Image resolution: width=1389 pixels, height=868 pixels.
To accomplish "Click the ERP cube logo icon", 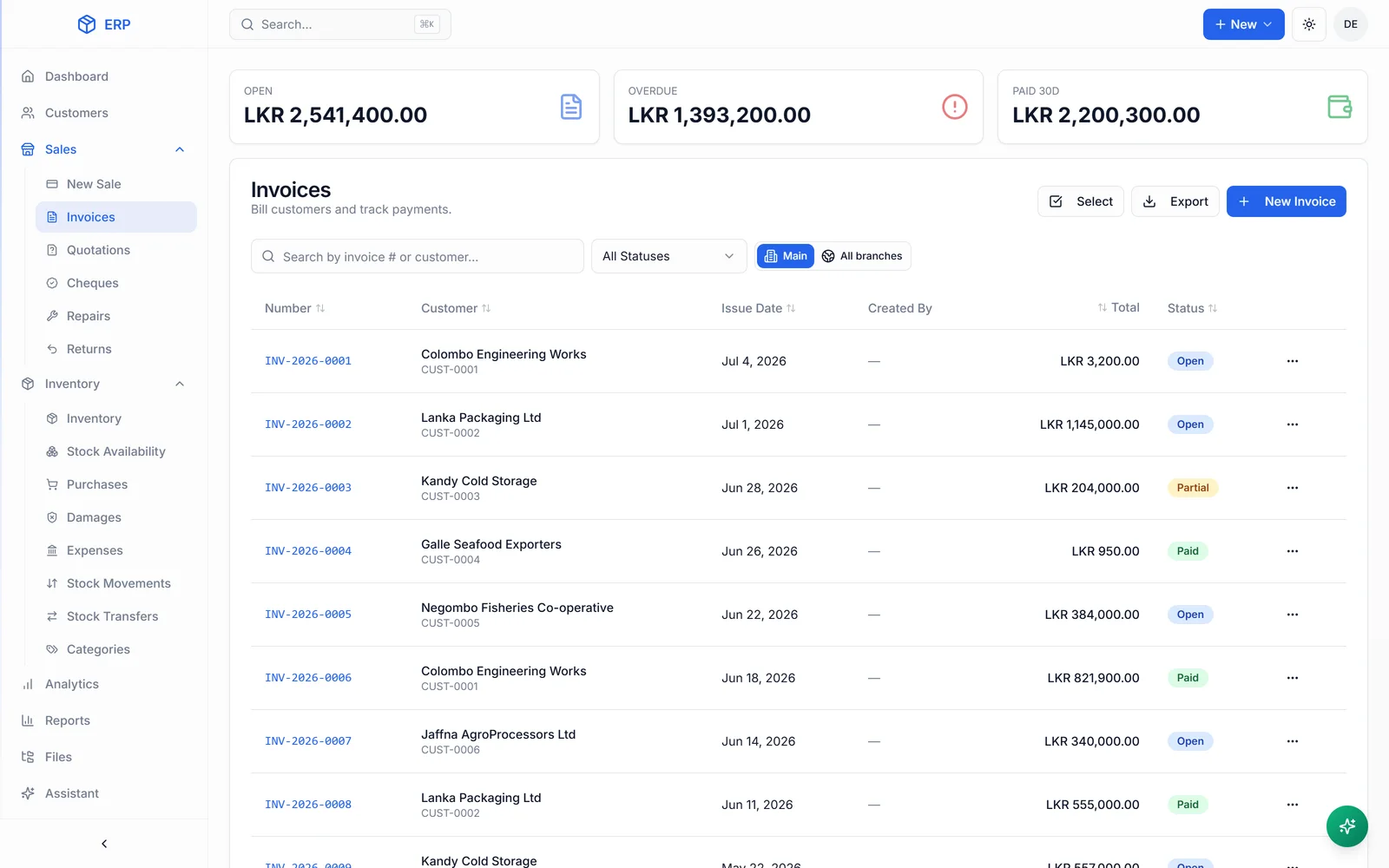I will [87, 24].
